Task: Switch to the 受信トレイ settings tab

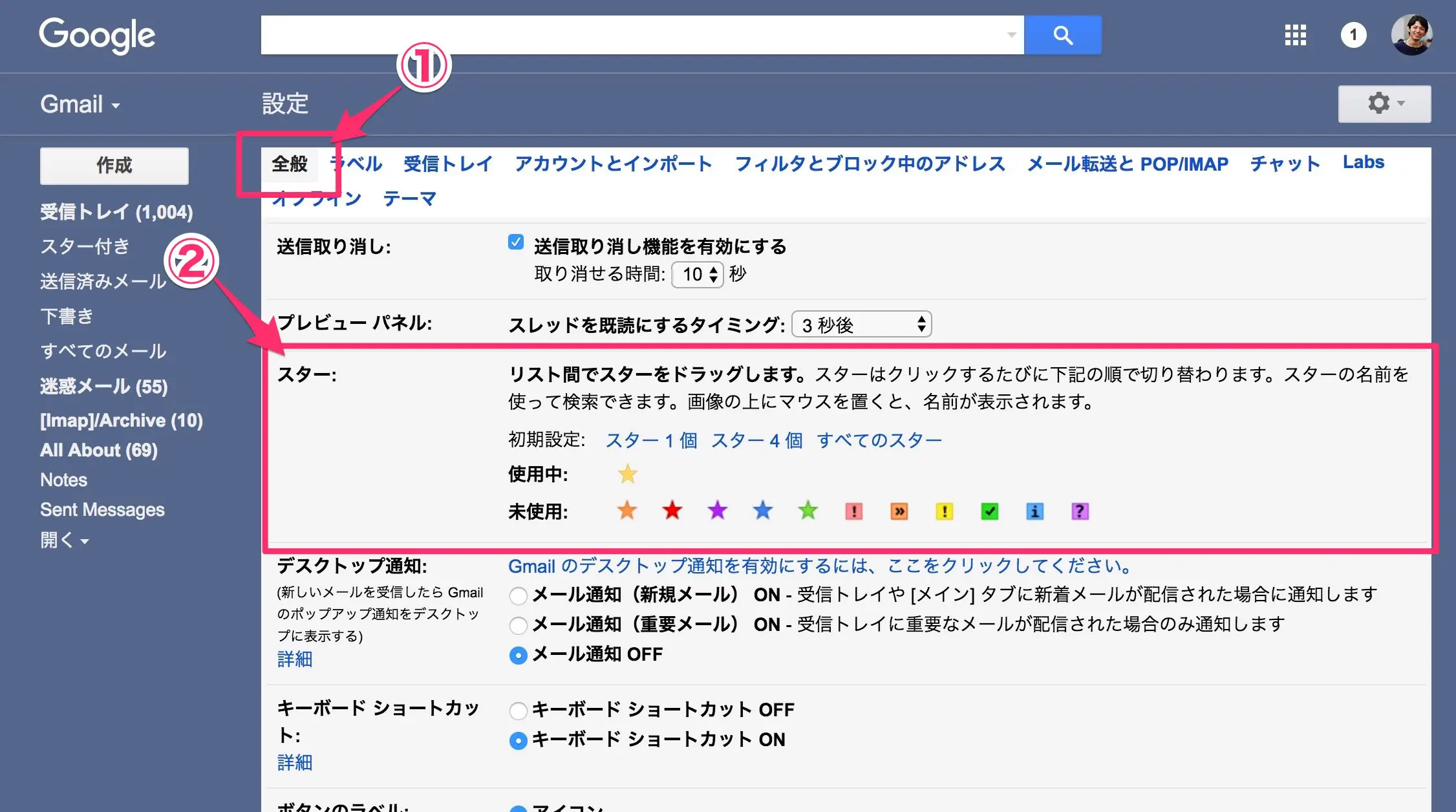Action: click(447, 164)
